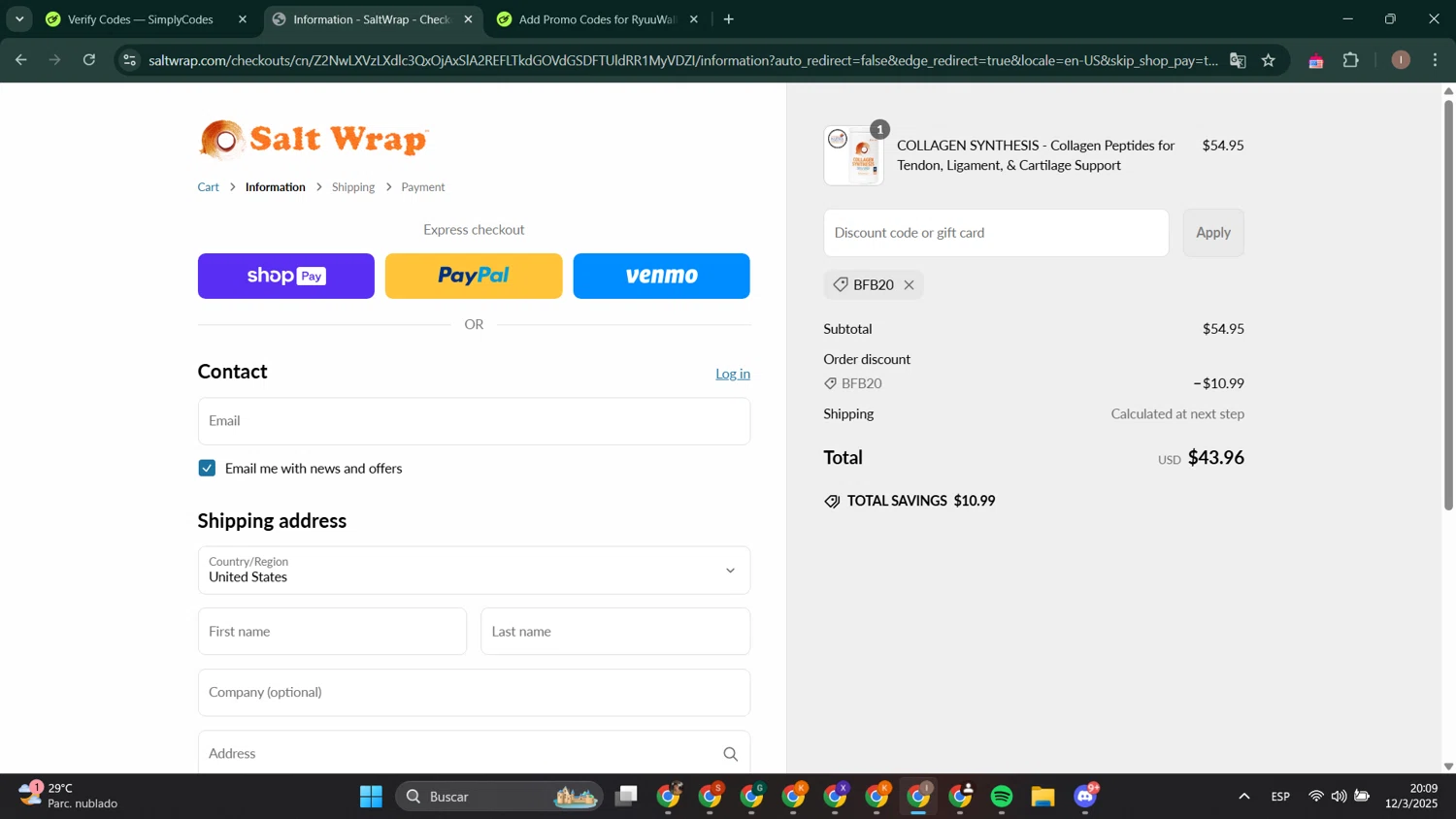Uncheck Email me with news and offers

click(207, 468)
